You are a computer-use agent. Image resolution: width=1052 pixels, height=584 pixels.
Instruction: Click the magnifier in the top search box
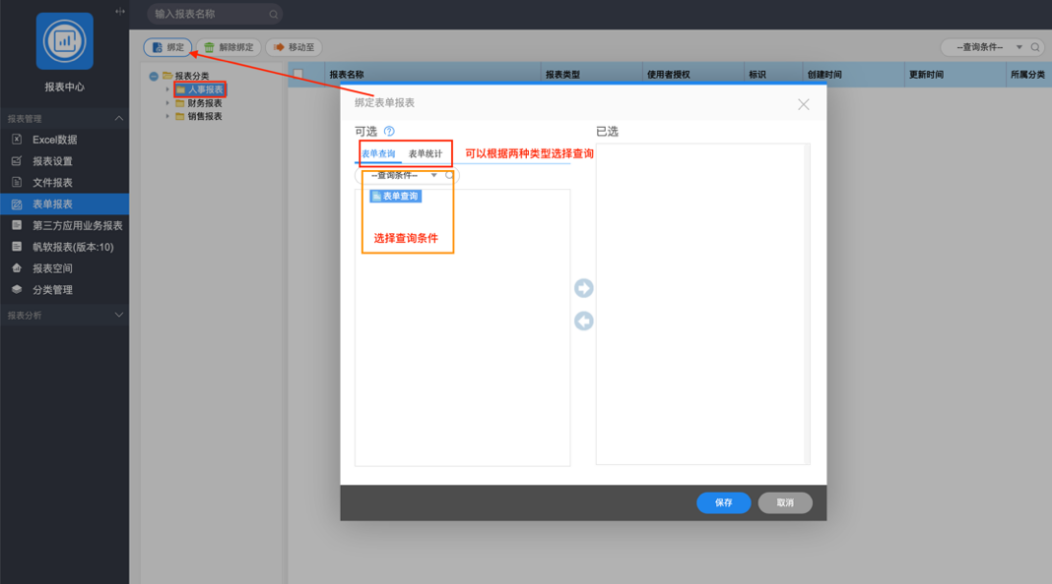pos(273,14)
